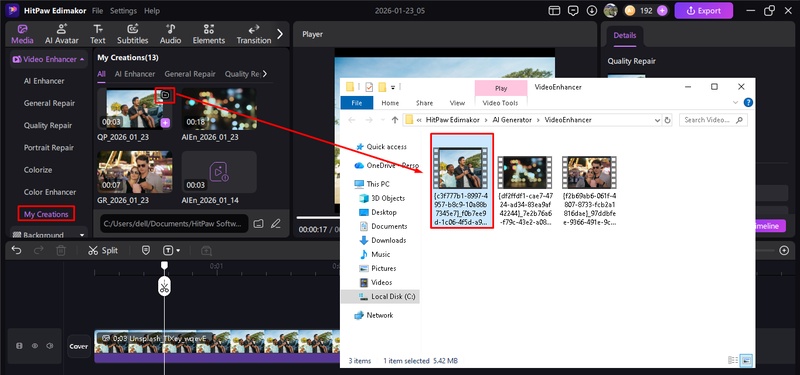Redo the timeline action

coord(38,251)
